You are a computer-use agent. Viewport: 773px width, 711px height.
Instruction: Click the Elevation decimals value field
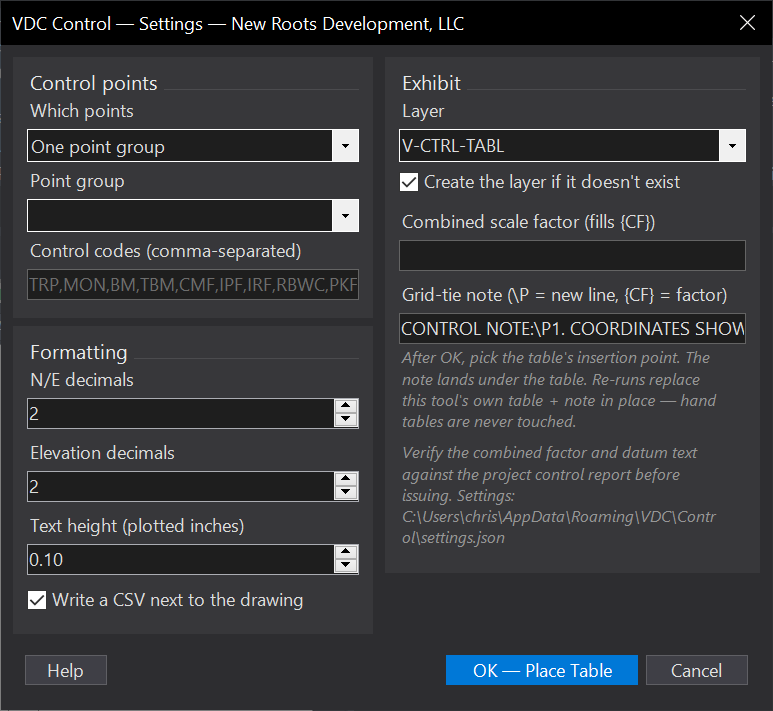pos(181,486)
